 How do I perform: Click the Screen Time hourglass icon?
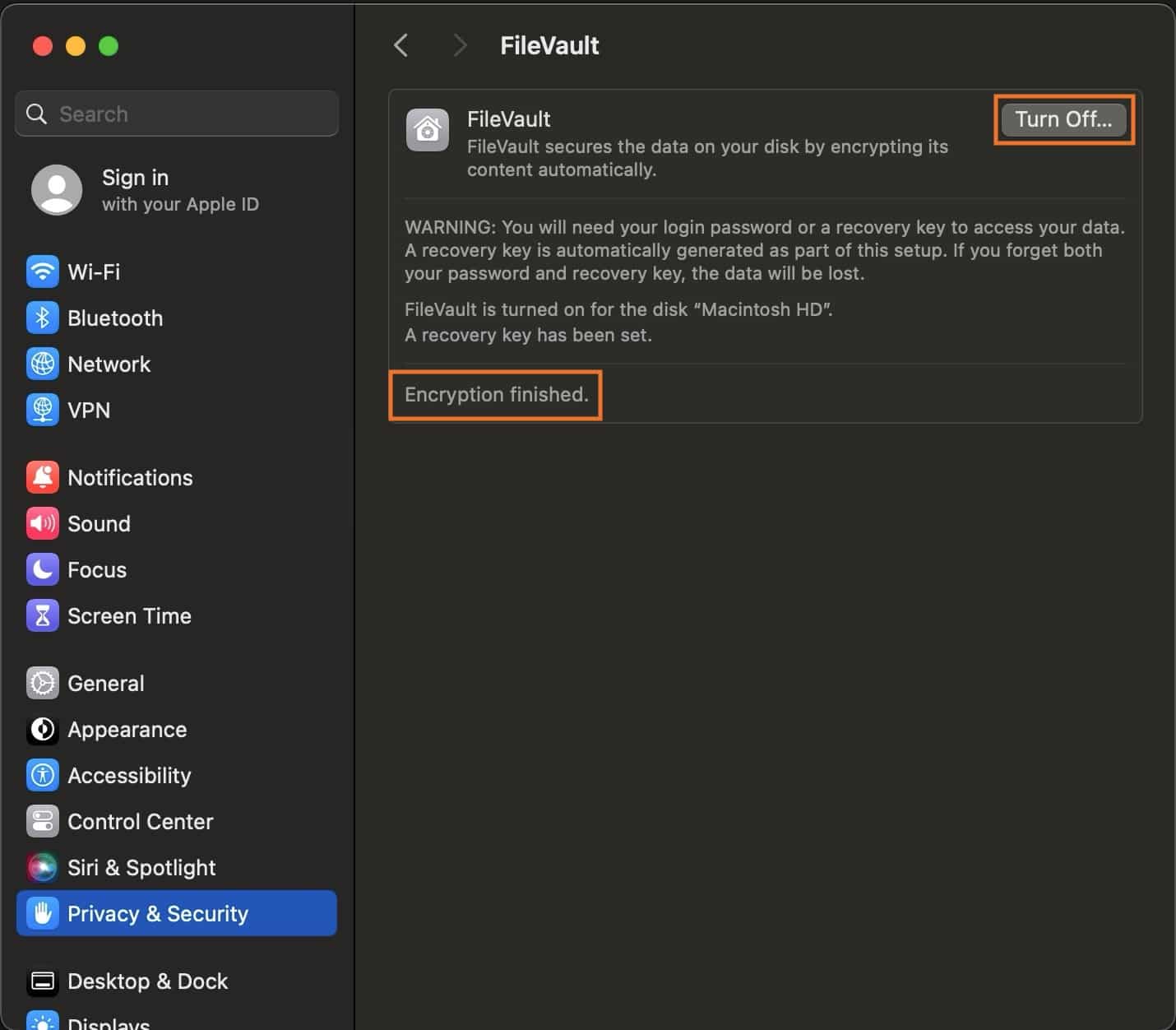(43, 615)
